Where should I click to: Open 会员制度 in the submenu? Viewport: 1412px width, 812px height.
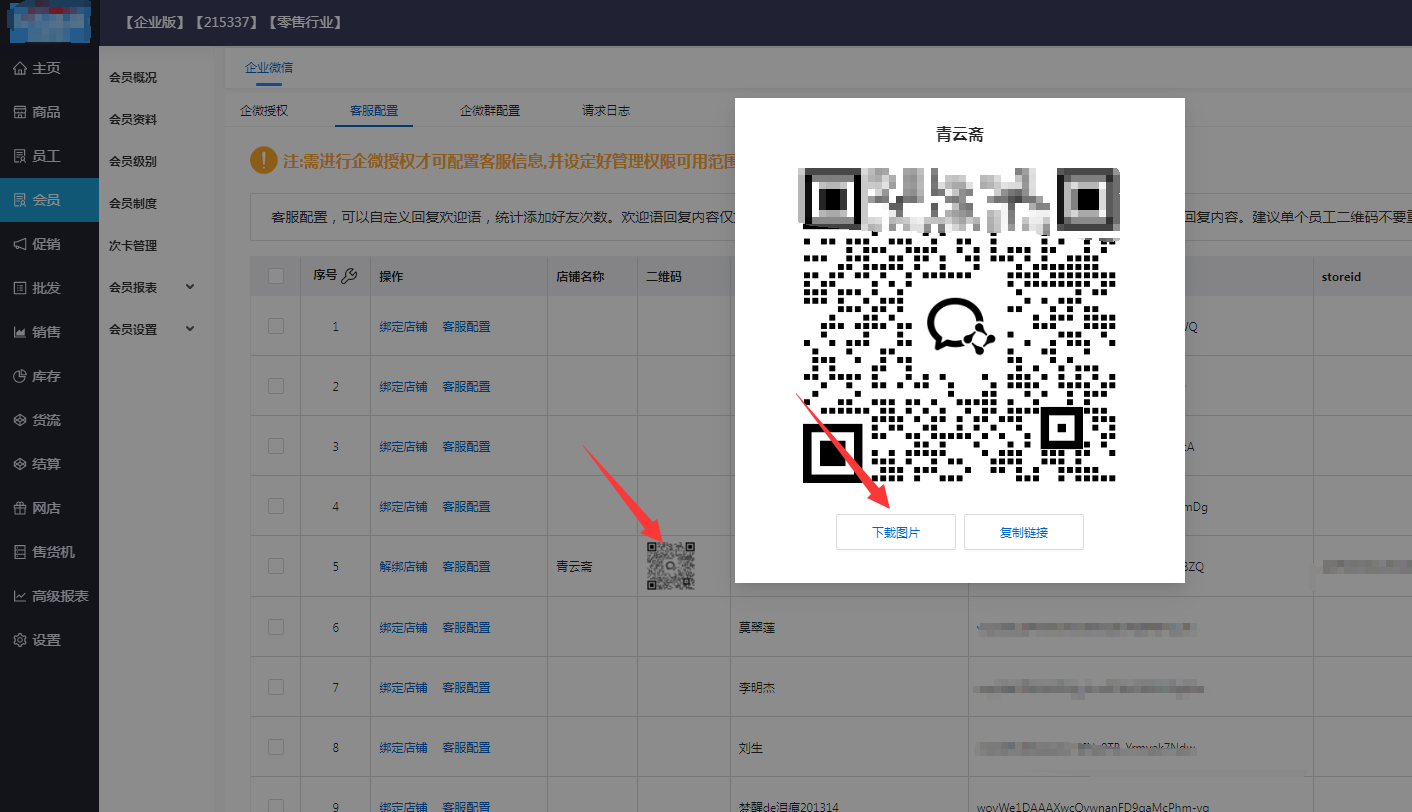tap(133, 203)
